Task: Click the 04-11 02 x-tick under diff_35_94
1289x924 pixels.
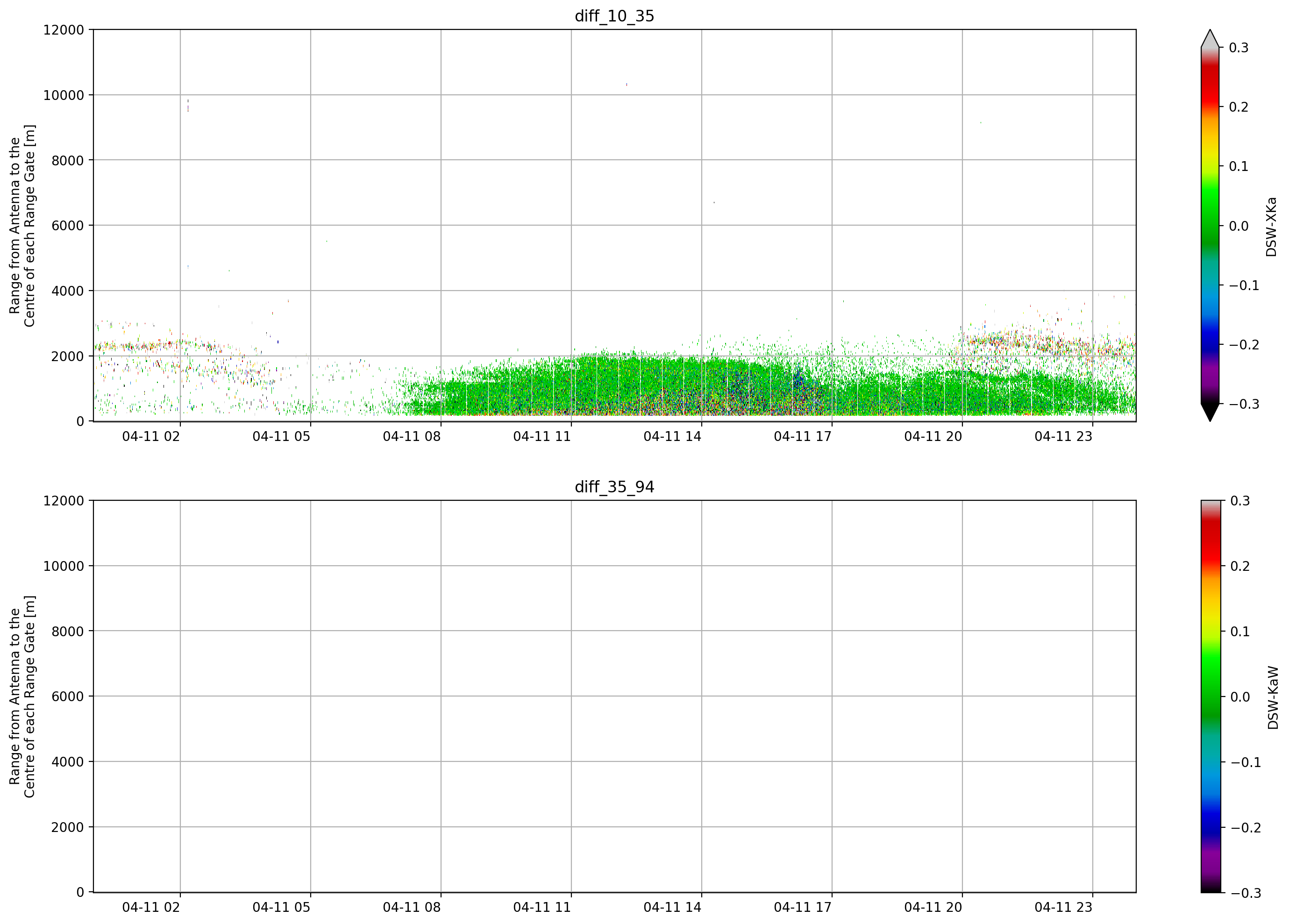Action: (x=151, y=908)
